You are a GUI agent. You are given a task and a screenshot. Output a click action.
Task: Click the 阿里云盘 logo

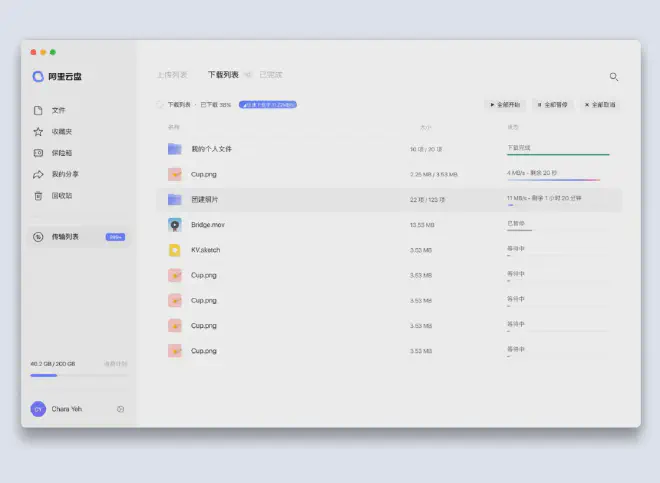click(x=57, y=76)
